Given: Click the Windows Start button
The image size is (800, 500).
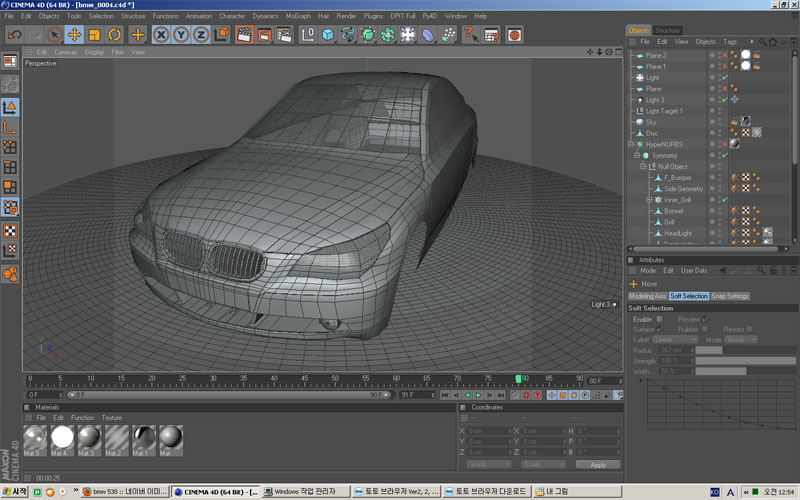Looking at the screenshot, I should coord(14,492).
